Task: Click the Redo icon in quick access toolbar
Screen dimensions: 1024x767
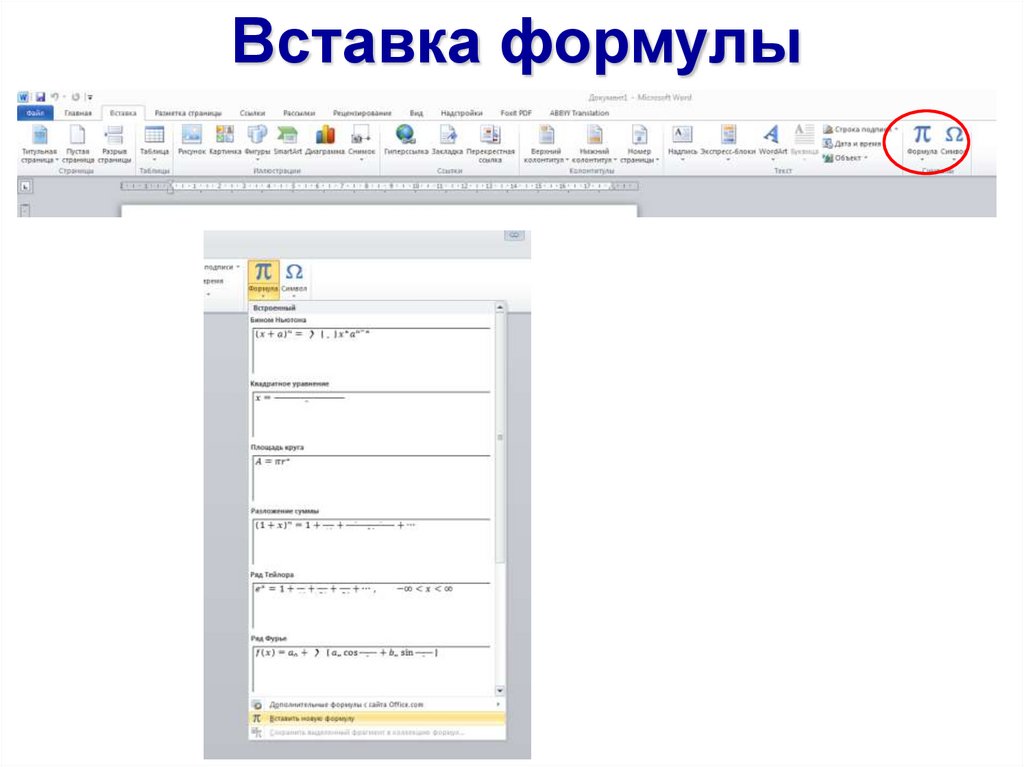Action: point(76,97)
